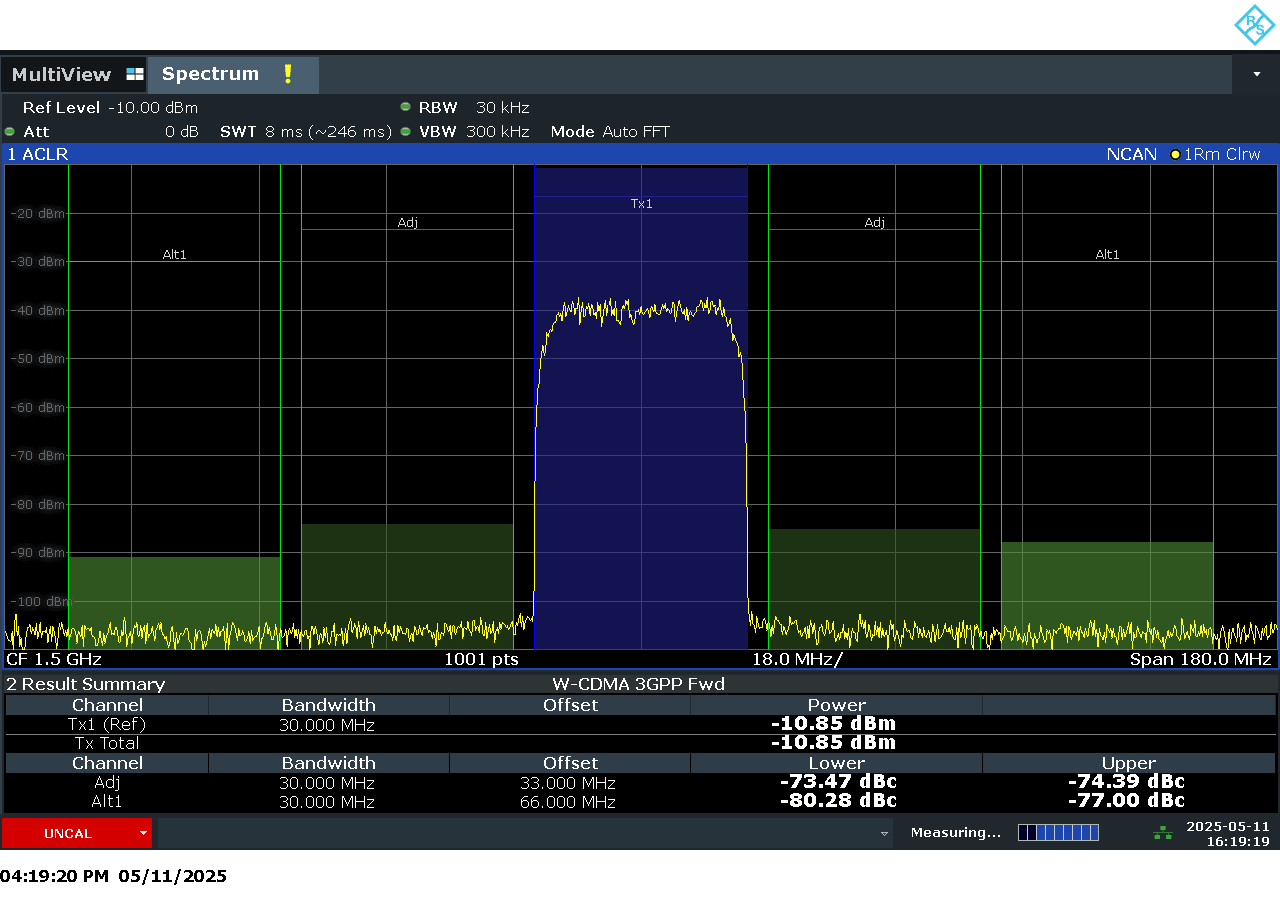Click the Measuring... status text
This screenshot has width=1280, height=900.
point(955,832)
